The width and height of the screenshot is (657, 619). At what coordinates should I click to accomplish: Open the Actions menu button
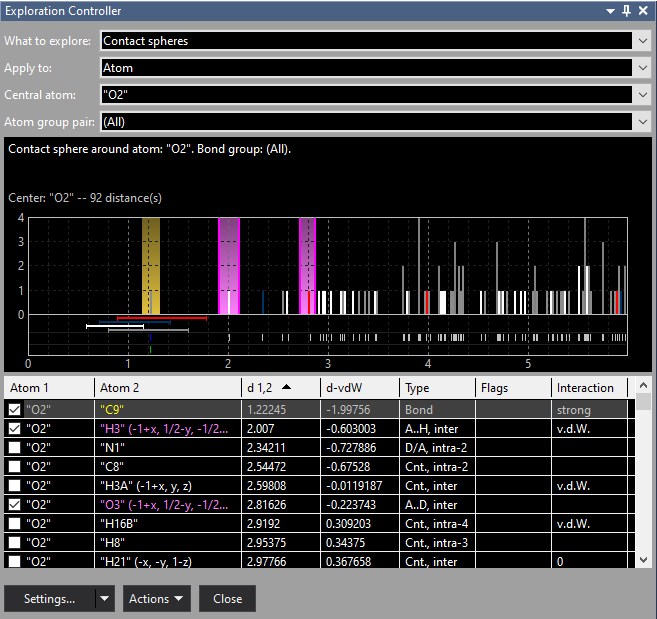coord(157,599)
